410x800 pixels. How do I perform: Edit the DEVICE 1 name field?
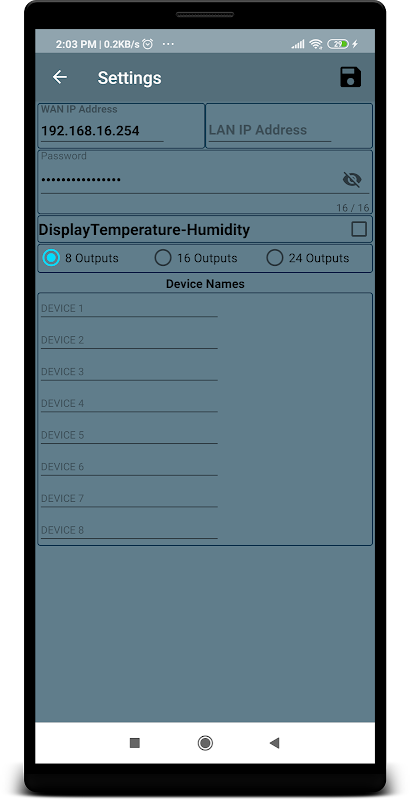coord(129,308)
